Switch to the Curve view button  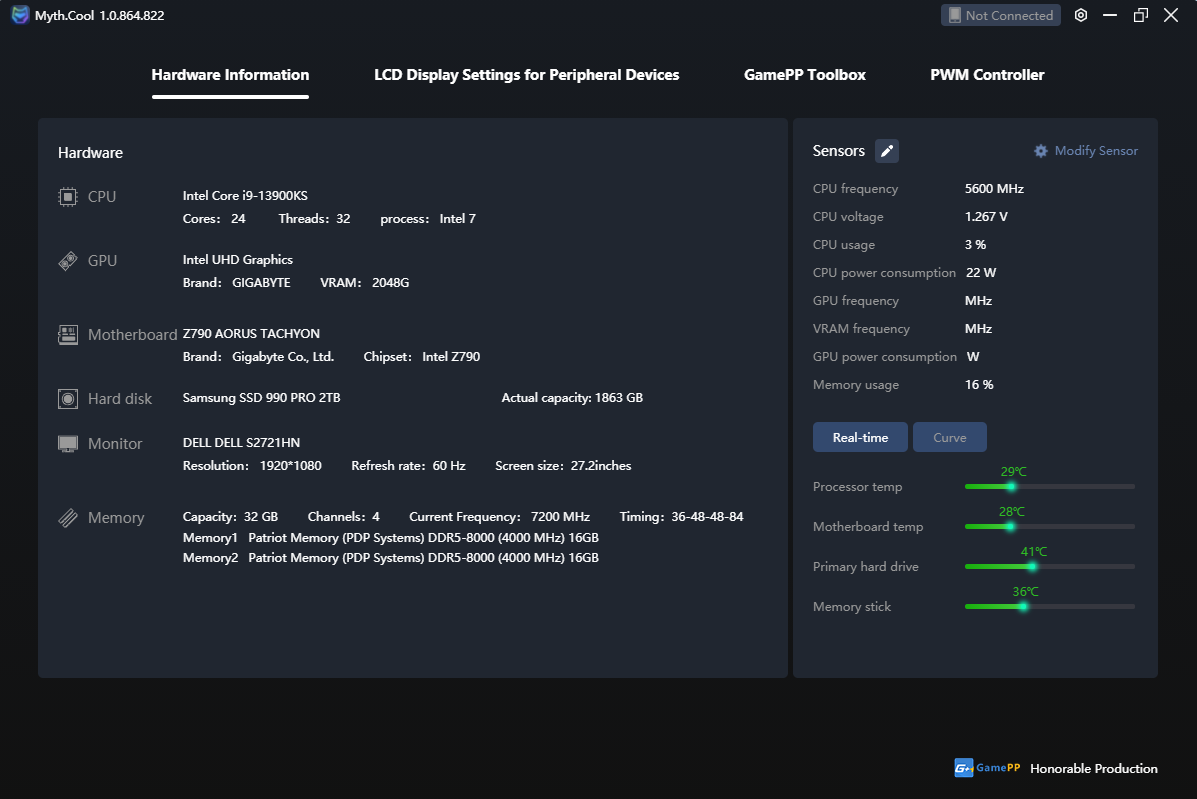(950, 437)
